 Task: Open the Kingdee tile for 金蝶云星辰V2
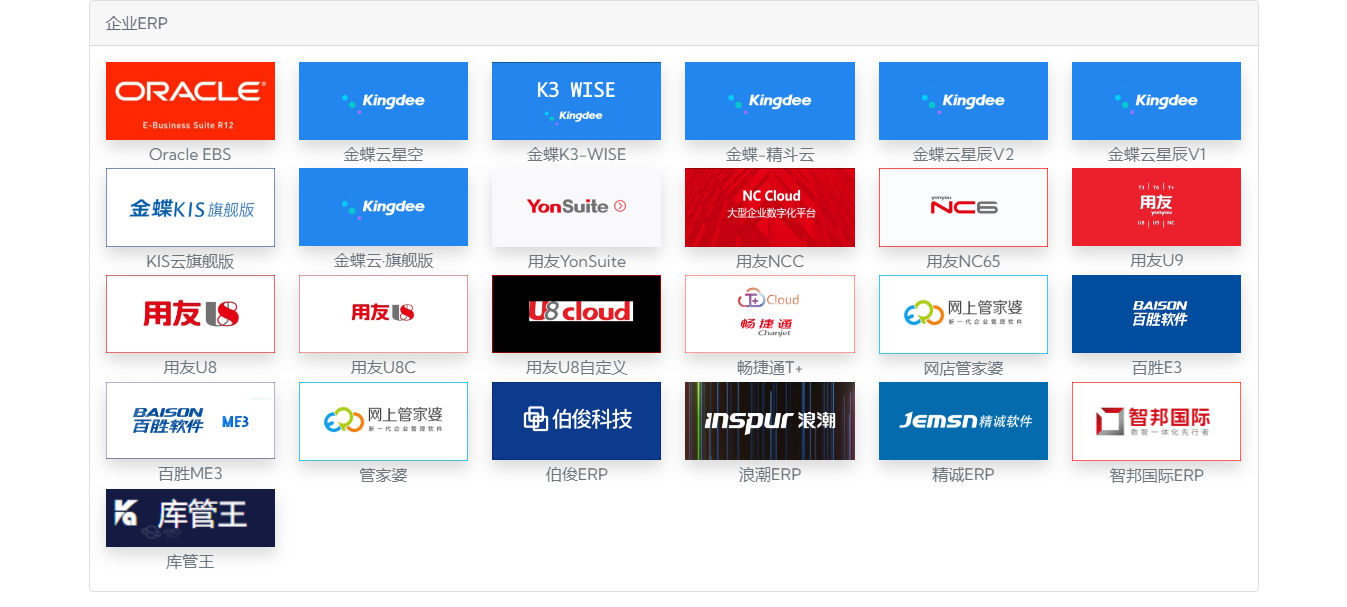point(963,101)
